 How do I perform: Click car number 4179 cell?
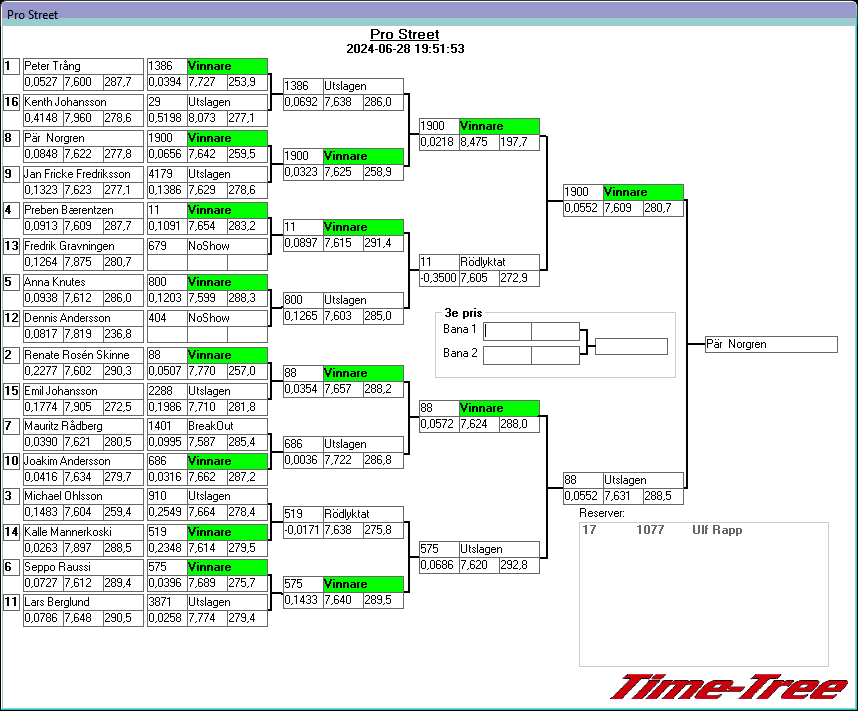167,175
